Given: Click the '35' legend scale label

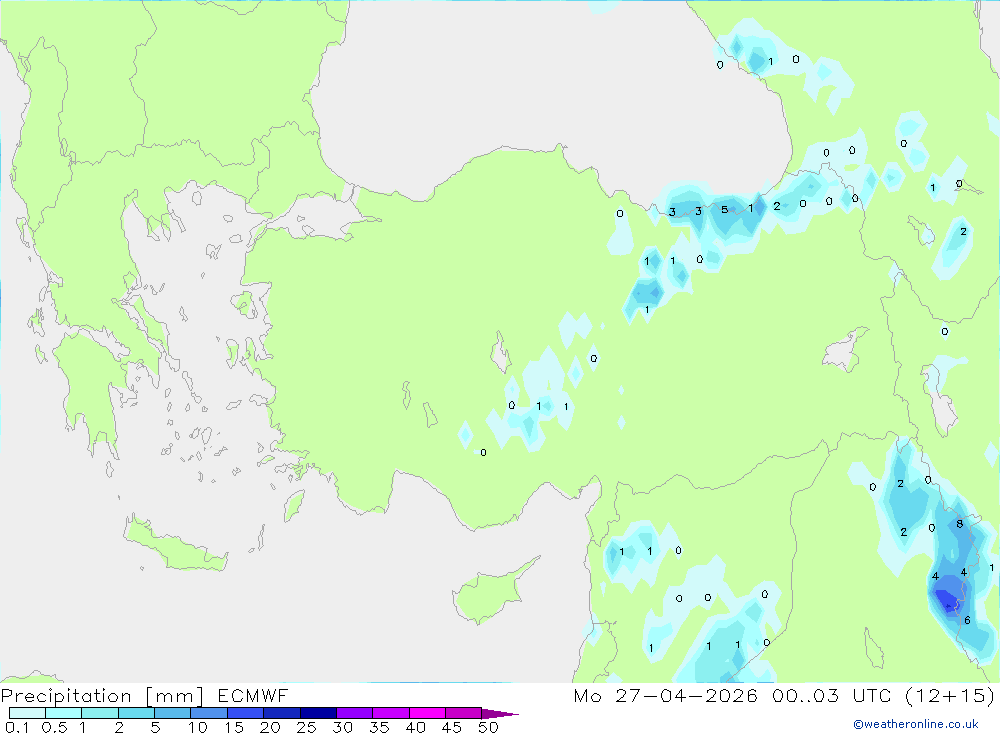Looking at the screenshot, I should point(379,727).
